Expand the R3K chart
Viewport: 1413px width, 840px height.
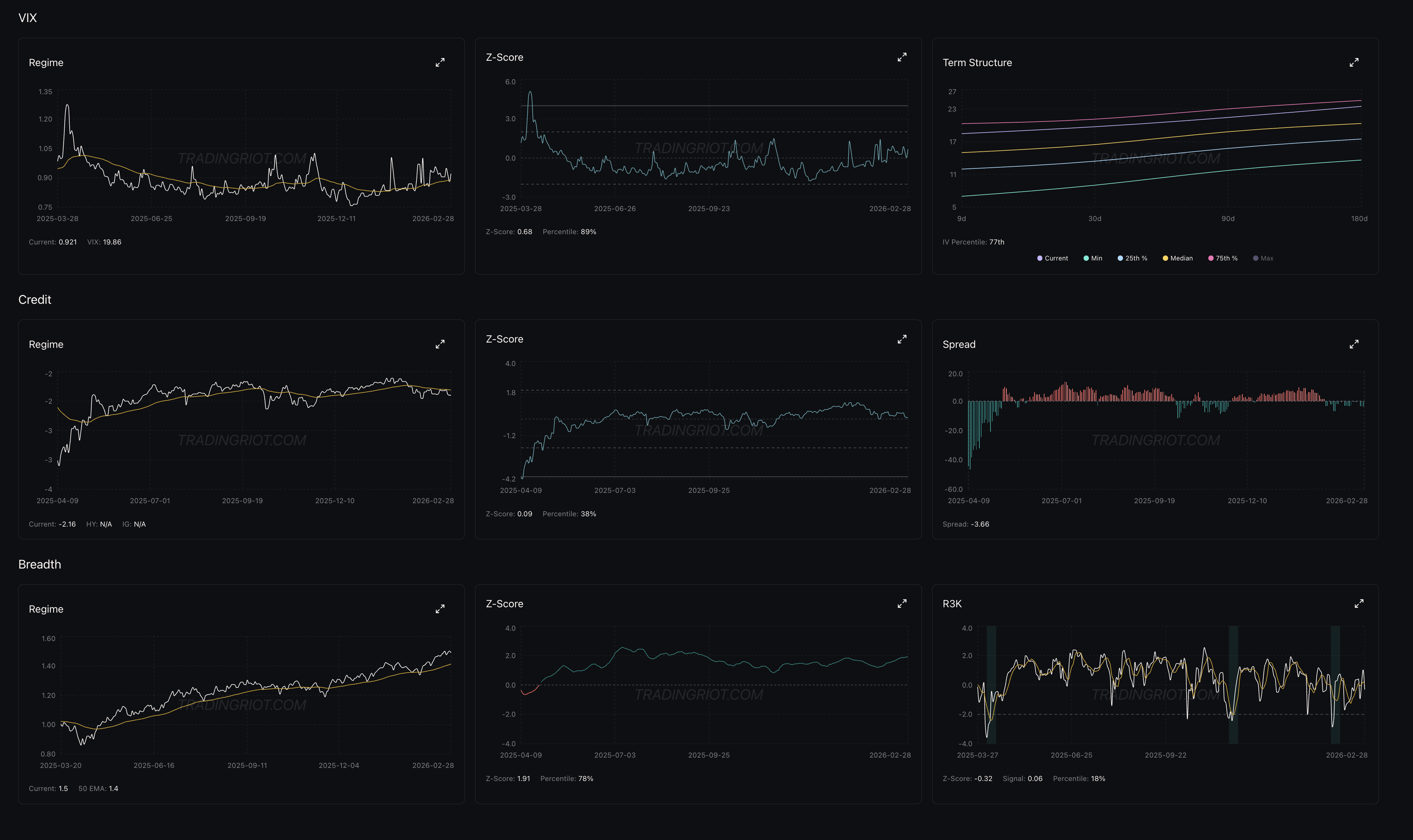[x=1359, y=604]
